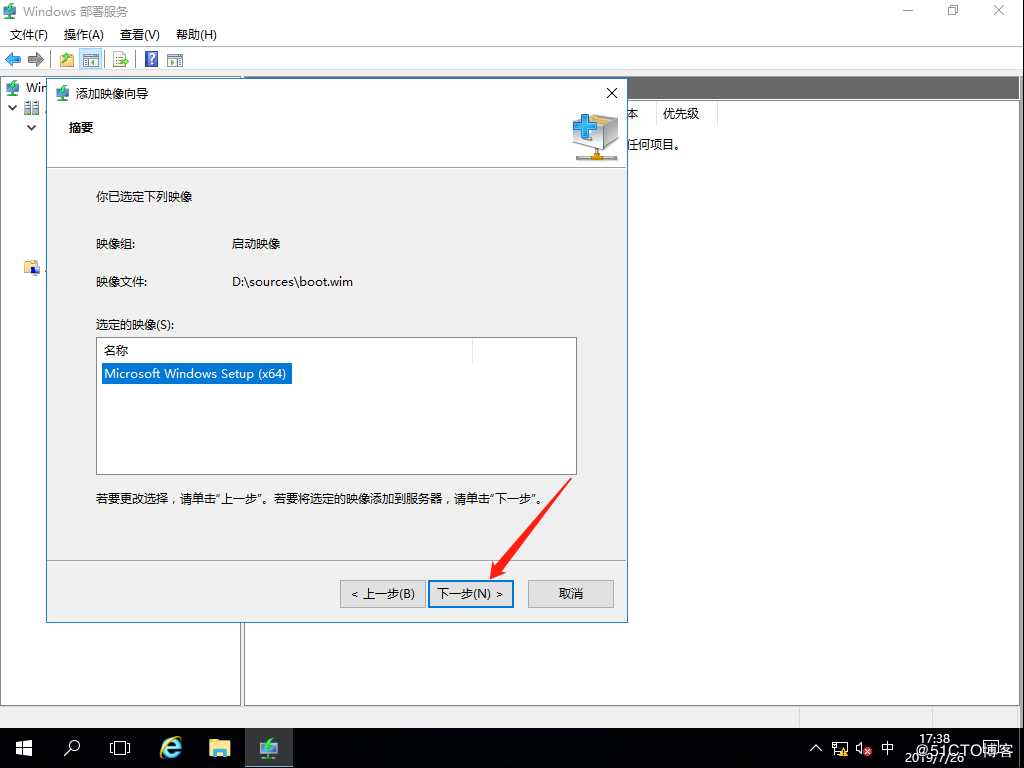The width and height of the screenshot is (1024, 768).
Task: Open taskbar Search
Action: [72, 748]
